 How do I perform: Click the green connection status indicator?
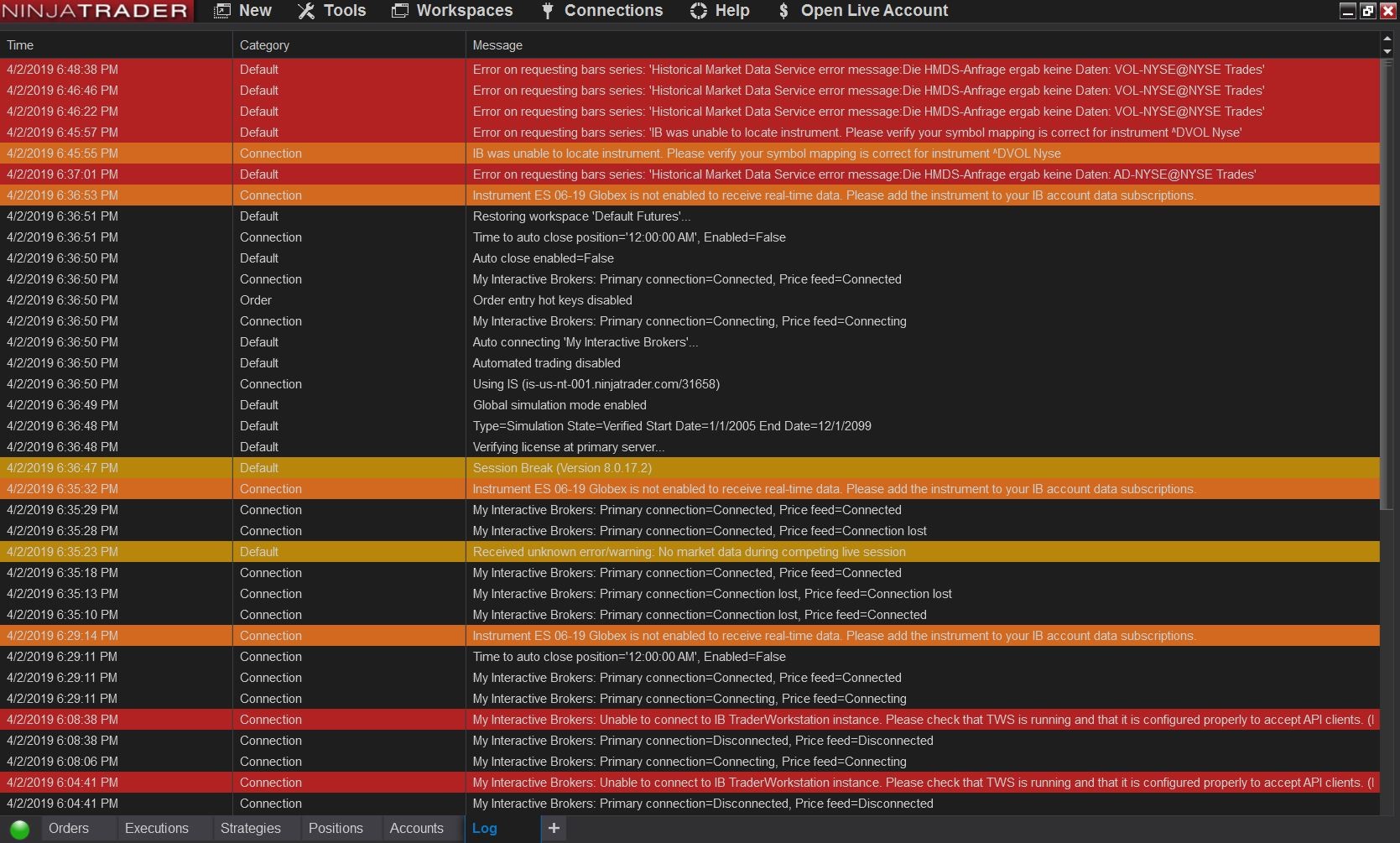[x=19, y=829]
